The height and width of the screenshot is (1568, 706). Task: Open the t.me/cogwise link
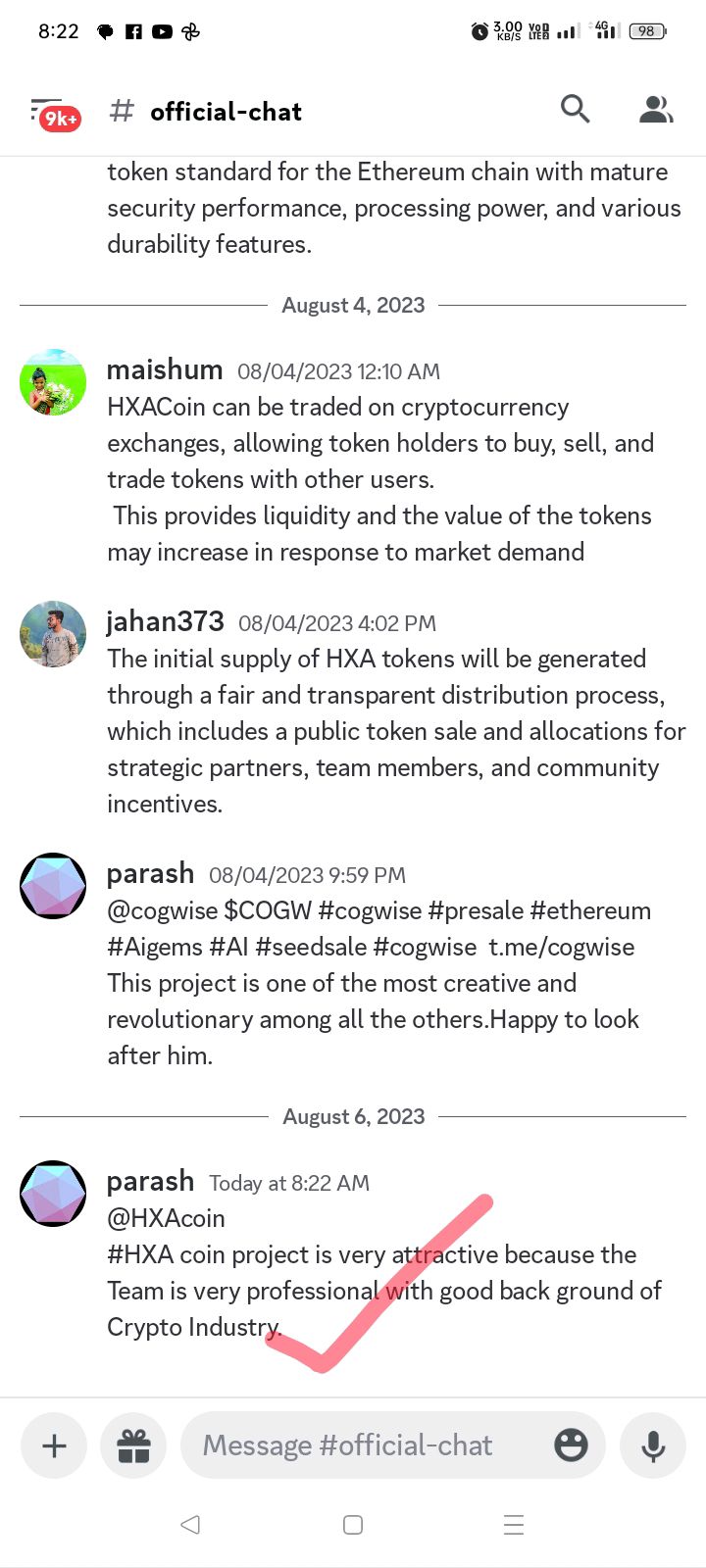click(562, 947)
